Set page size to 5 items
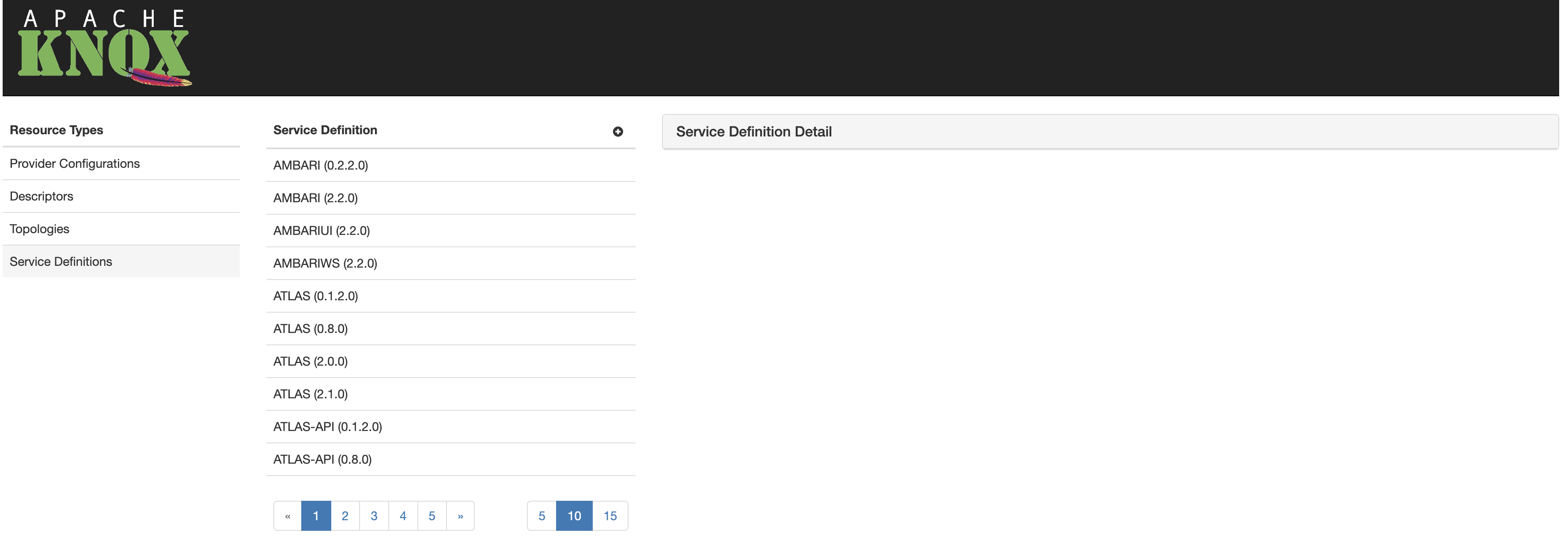The height and width of the screenshot is (552, 1568). click(x=541, y=515)
